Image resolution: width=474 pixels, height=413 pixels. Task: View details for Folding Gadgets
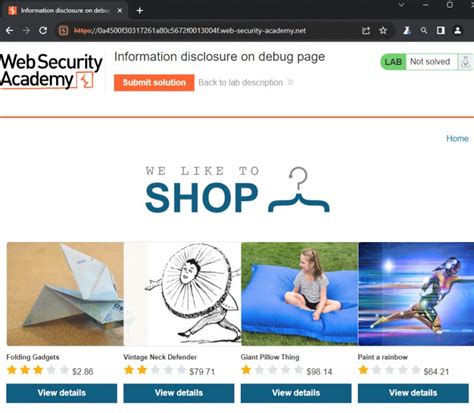(62, 393)
